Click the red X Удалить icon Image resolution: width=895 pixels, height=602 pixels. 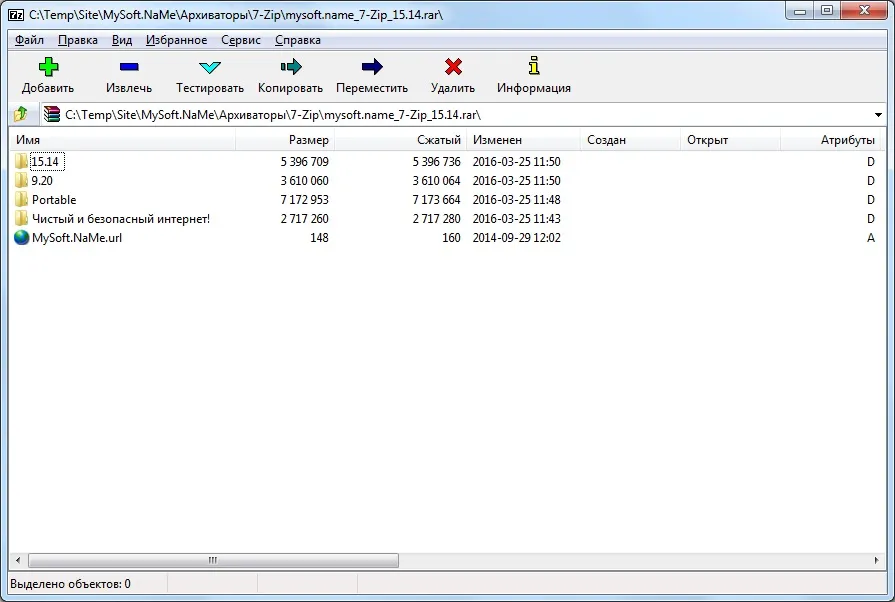click(x=453, y=67)
